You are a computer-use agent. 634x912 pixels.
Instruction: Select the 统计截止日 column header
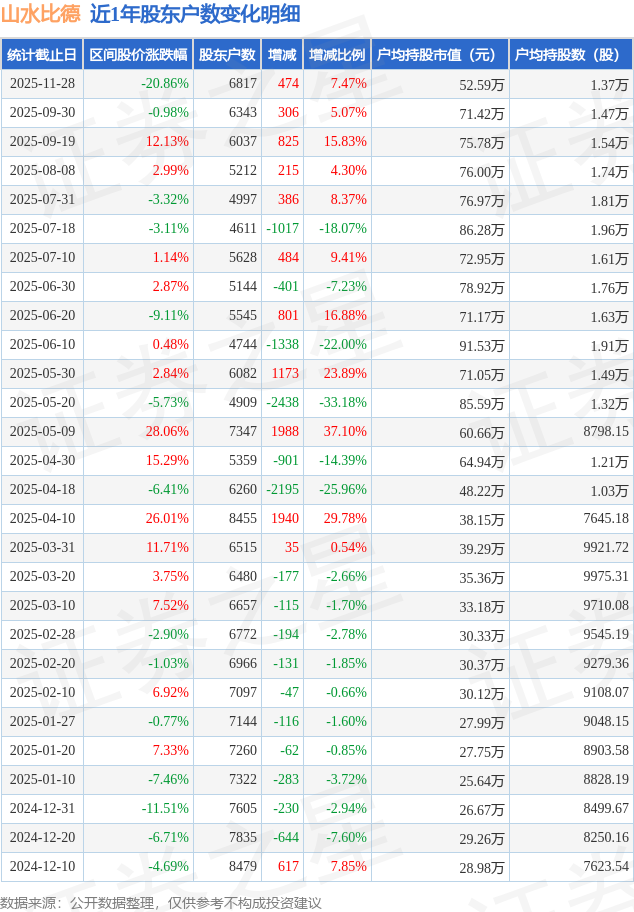click(42, 55)
